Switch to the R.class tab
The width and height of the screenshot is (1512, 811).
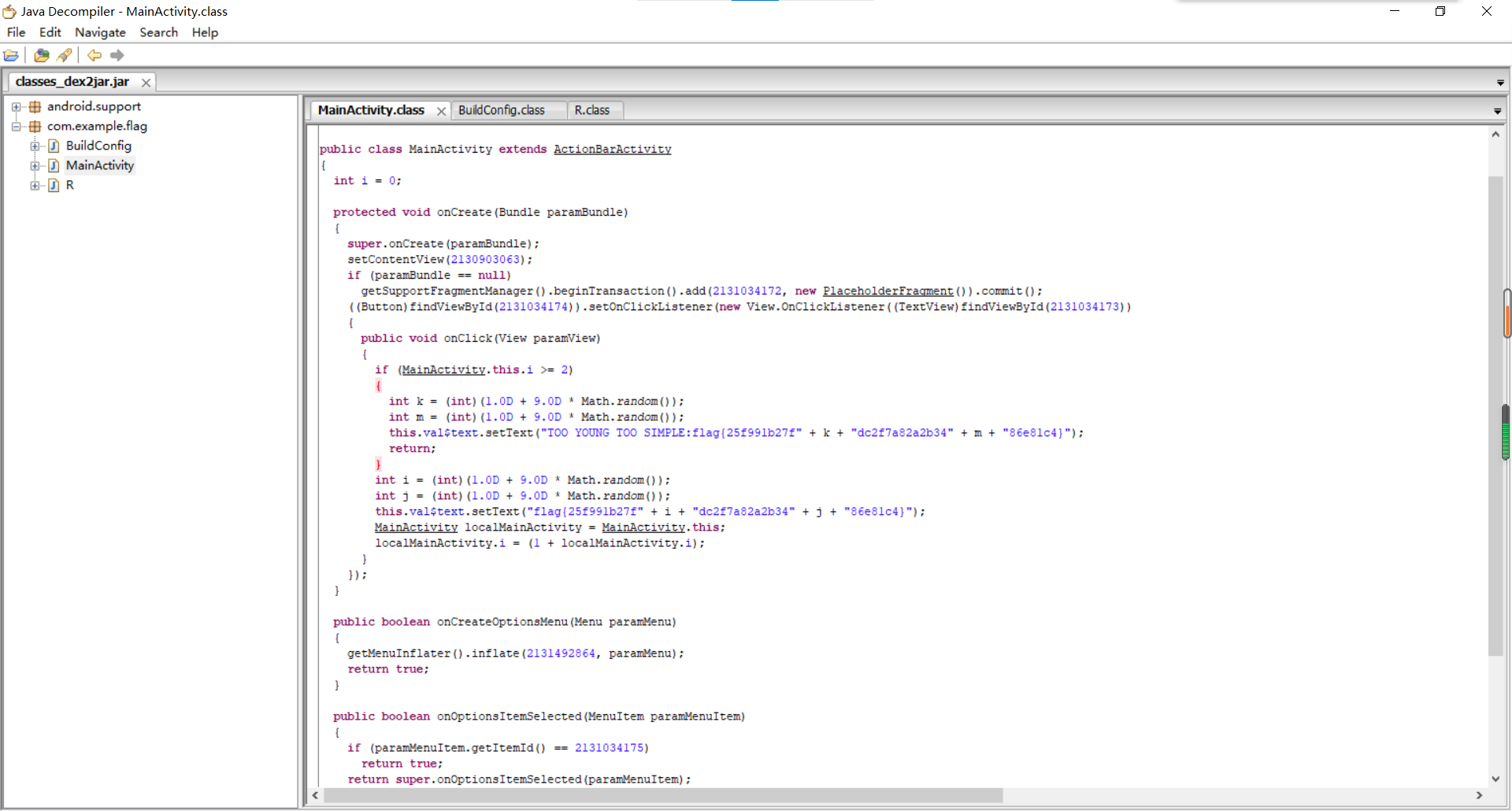(591, 110)
